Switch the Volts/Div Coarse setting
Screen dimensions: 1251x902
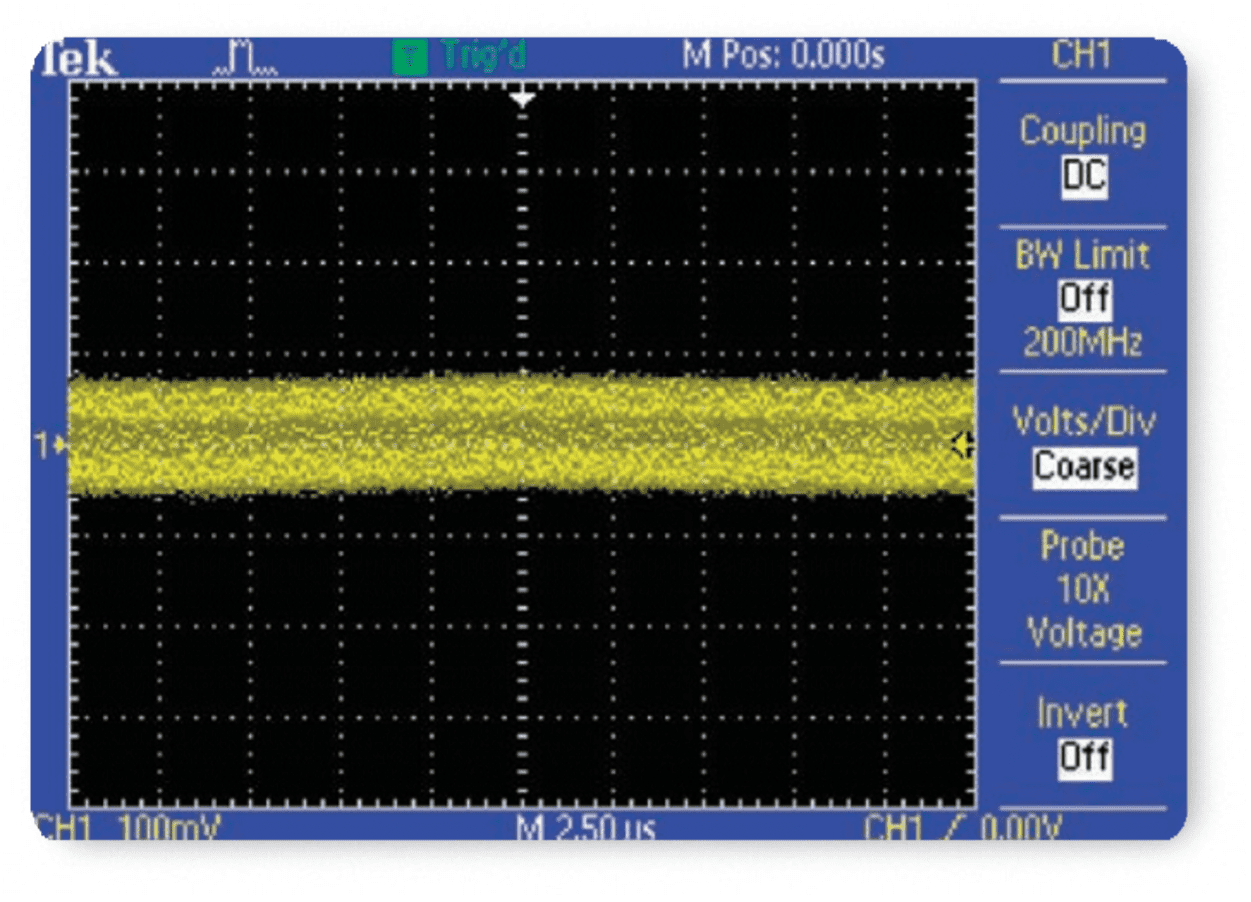pyautogui.click(x=1084, y=466)
